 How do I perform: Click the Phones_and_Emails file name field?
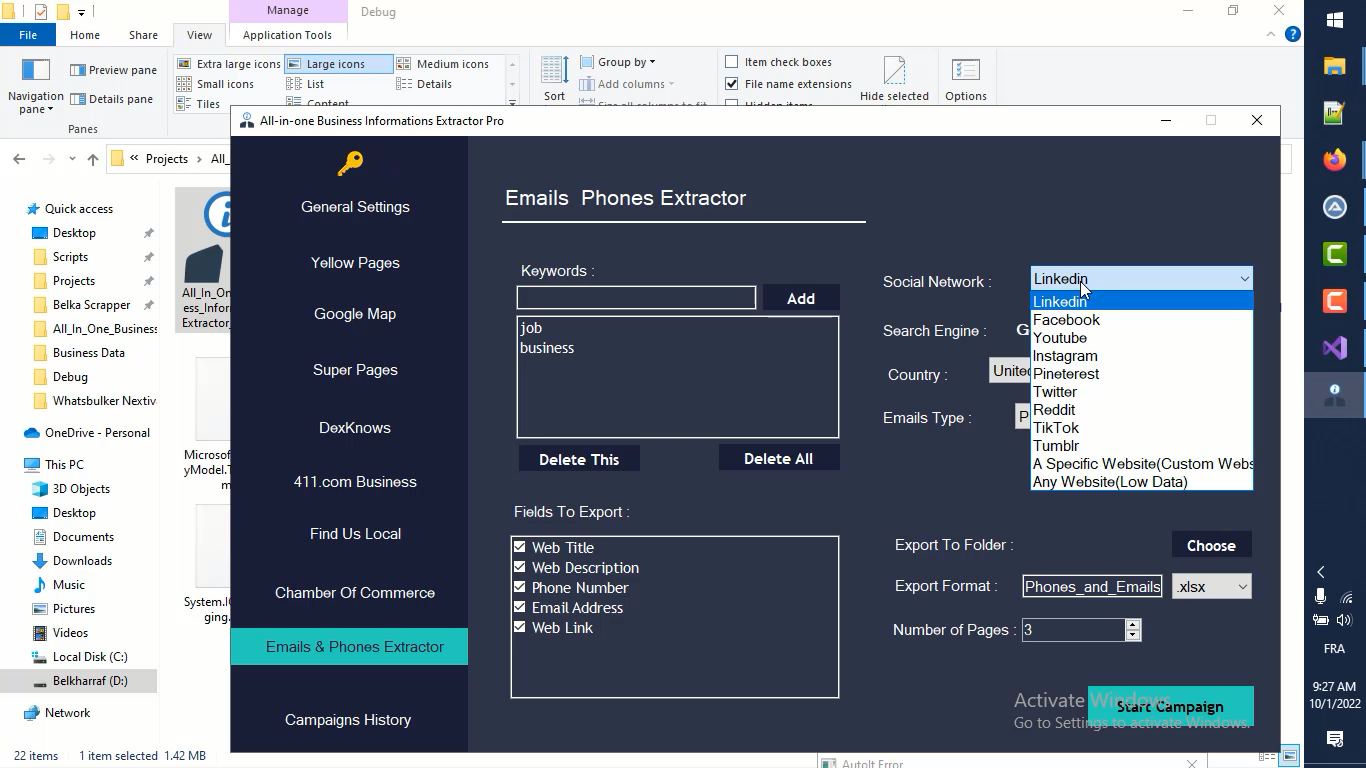1092,587
